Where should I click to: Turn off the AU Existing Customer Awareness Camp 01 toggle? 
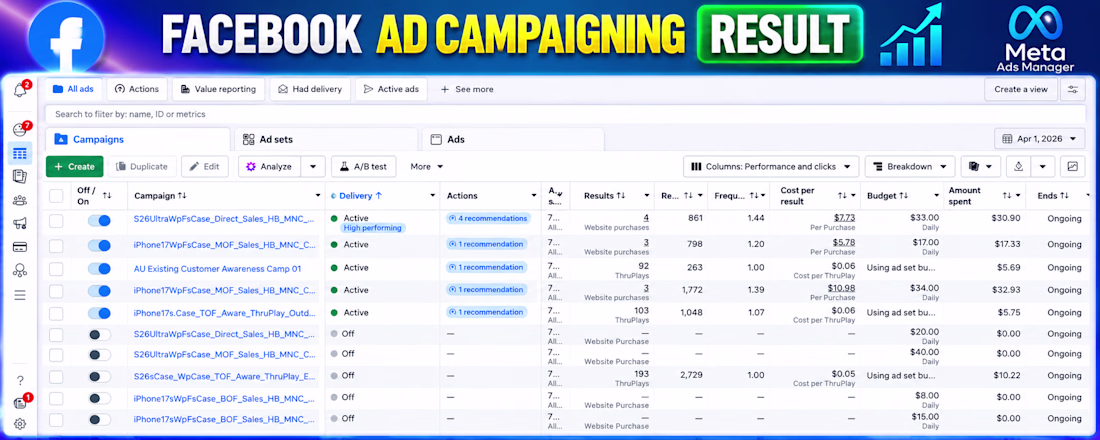click(99, 268)
